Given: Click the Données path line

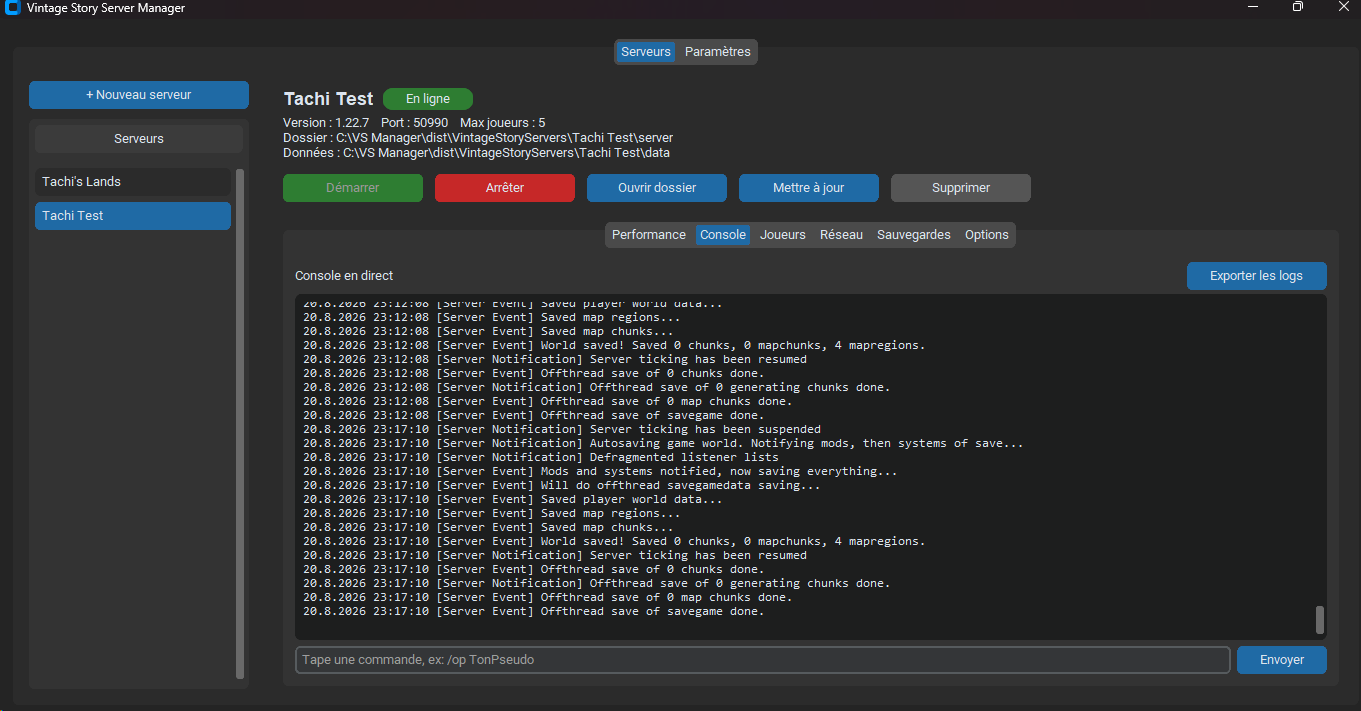Looking at the screenshot, I should (x=477, y=154).
